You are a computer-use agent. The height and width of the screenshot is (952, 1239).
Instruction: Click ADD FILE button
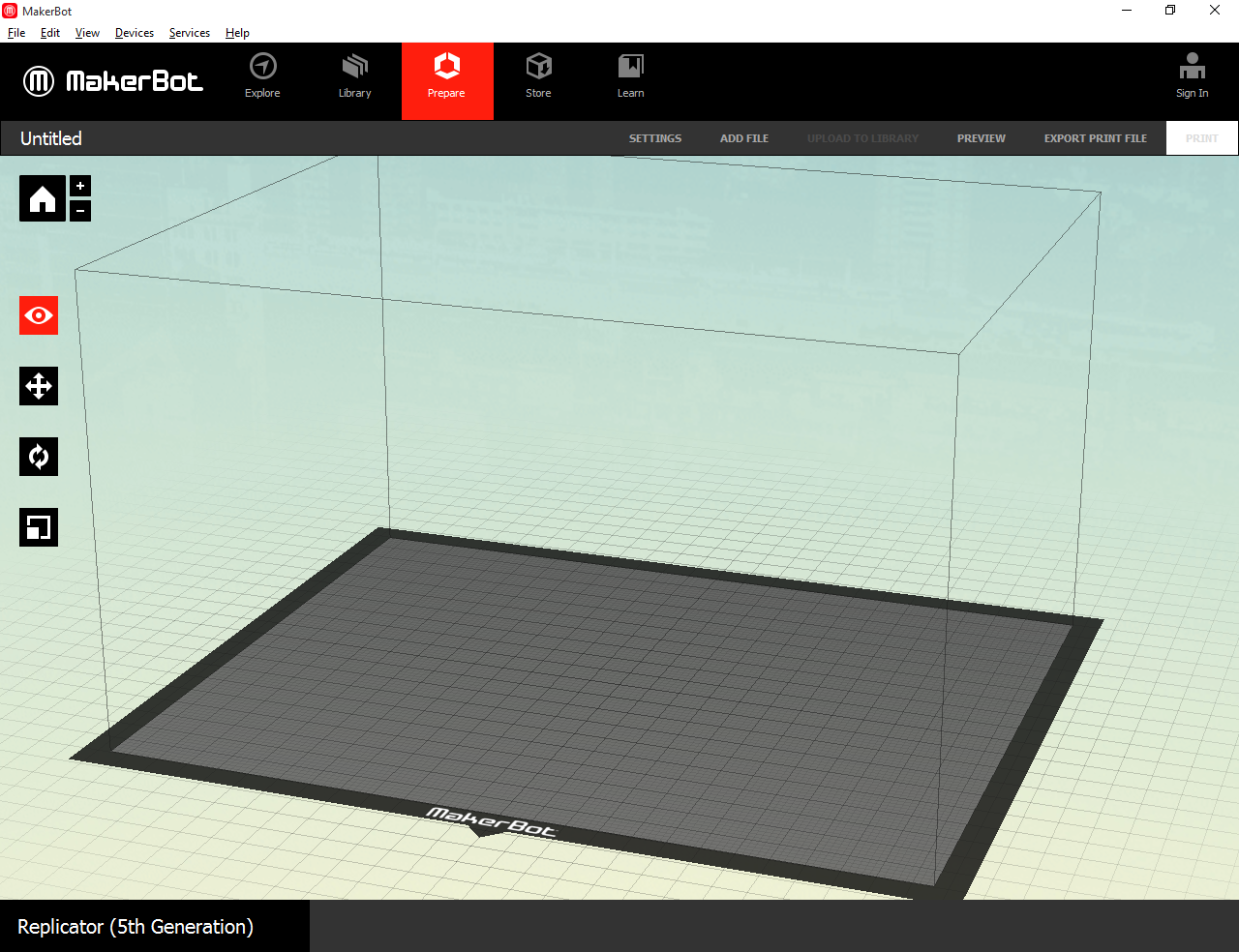[744, 138]
